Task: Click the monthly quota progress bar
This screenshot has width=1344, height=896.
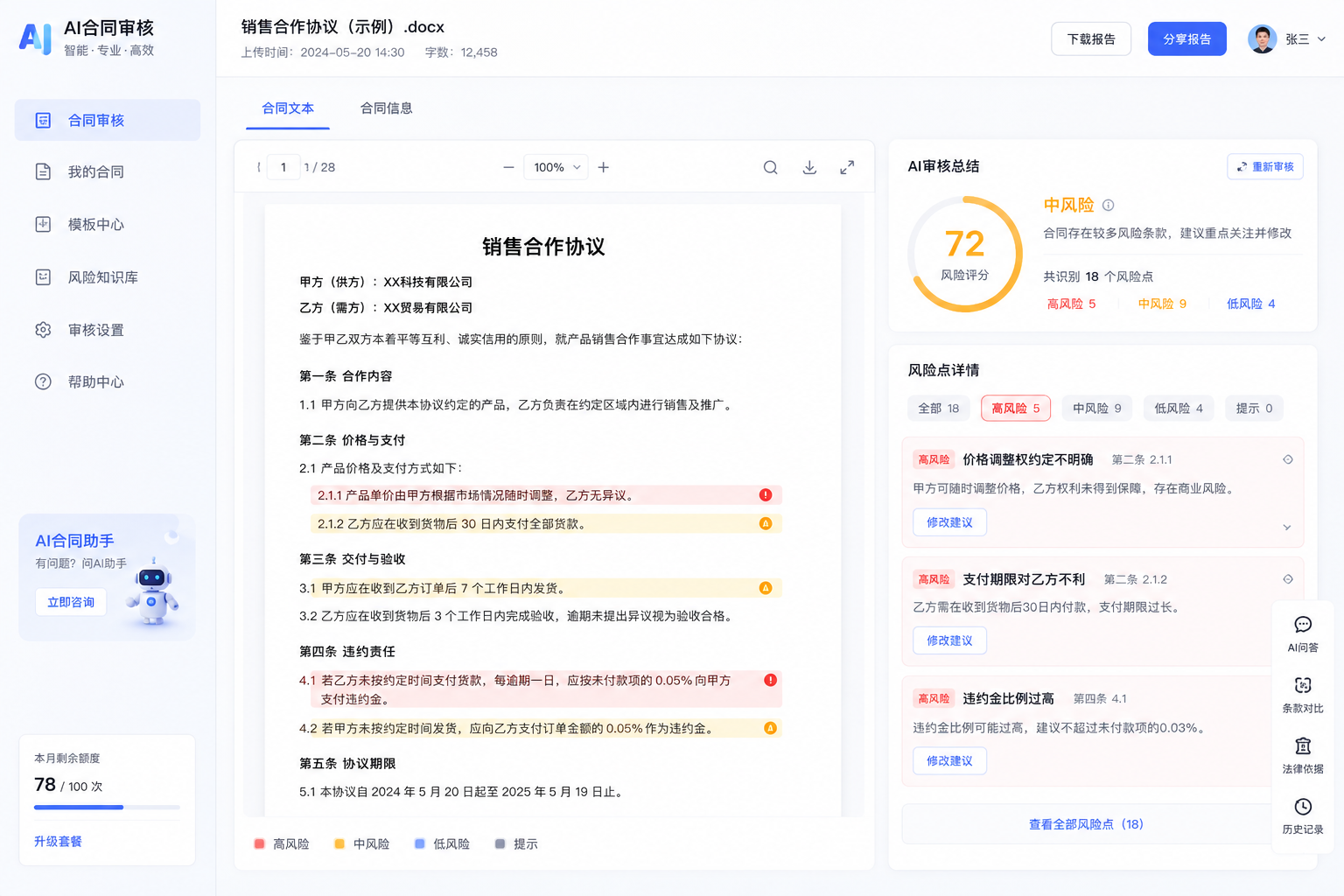Action: click(107, 807)
